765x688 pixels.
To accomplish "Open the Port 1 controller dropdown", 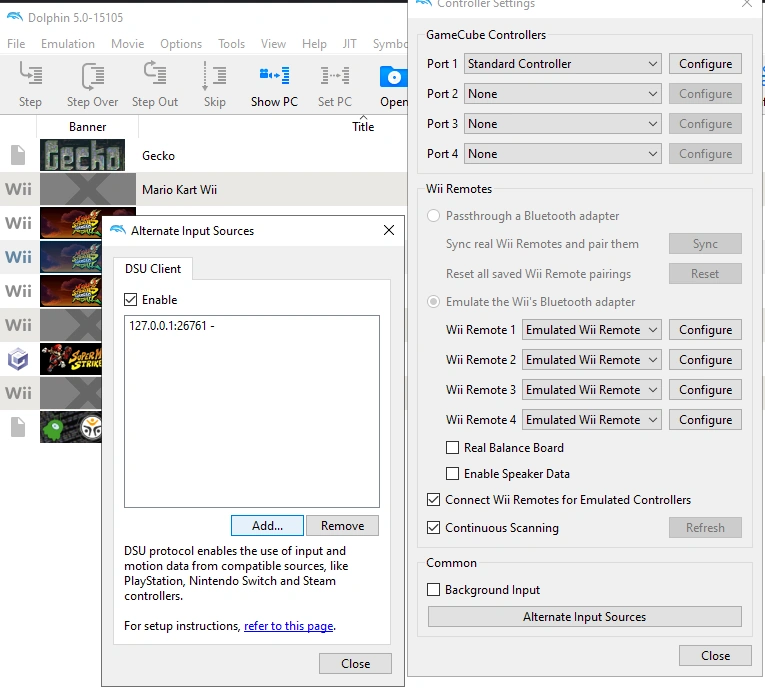I will 563,64.
